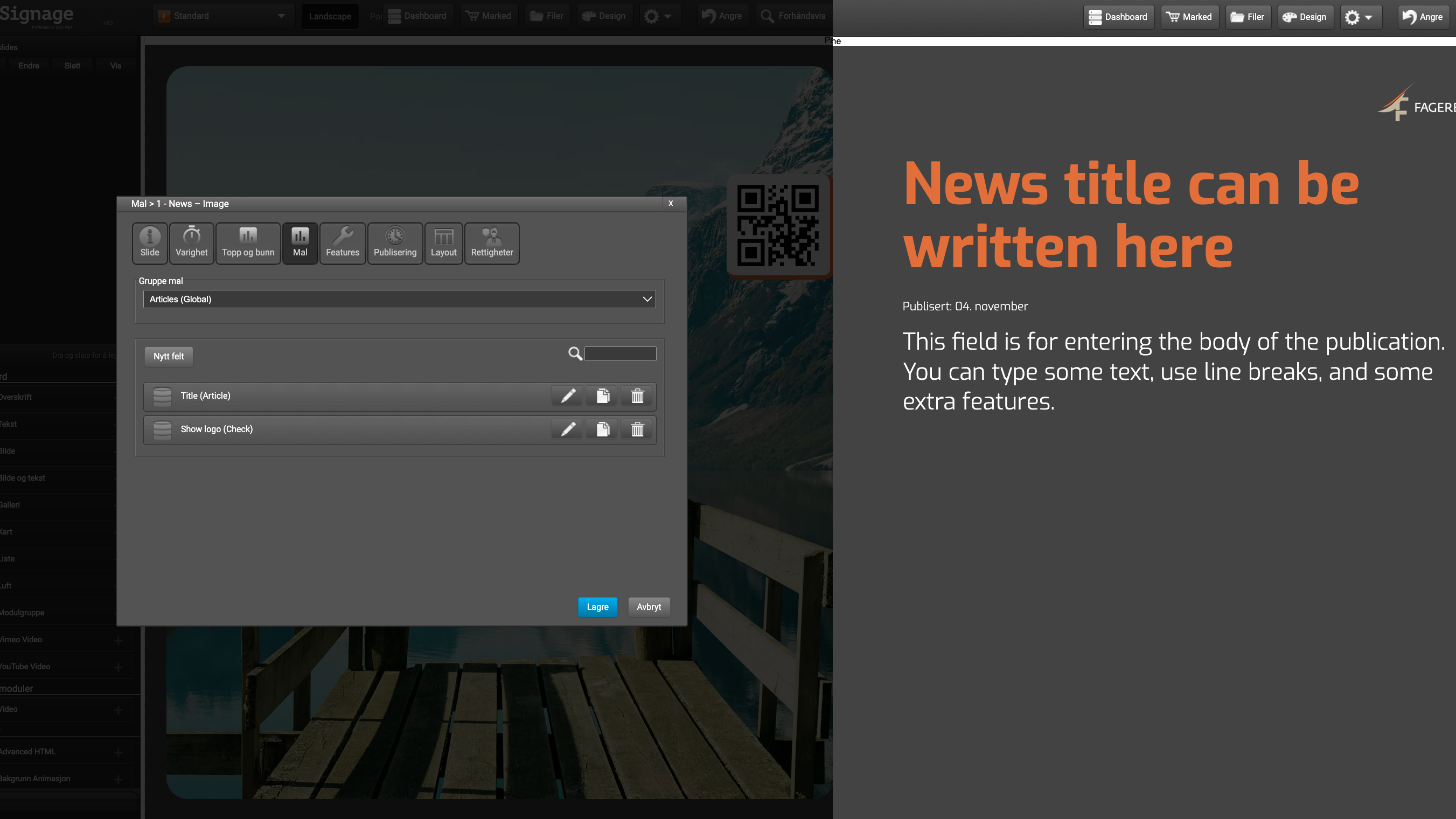Click drag handle of Title (Article) row

click(162, 396)
